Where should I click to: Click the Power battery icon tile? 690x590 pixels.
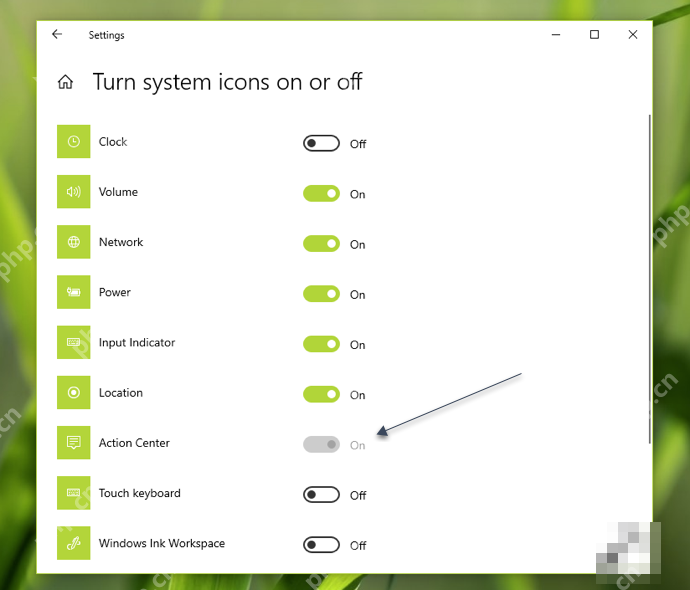point(73,292)
